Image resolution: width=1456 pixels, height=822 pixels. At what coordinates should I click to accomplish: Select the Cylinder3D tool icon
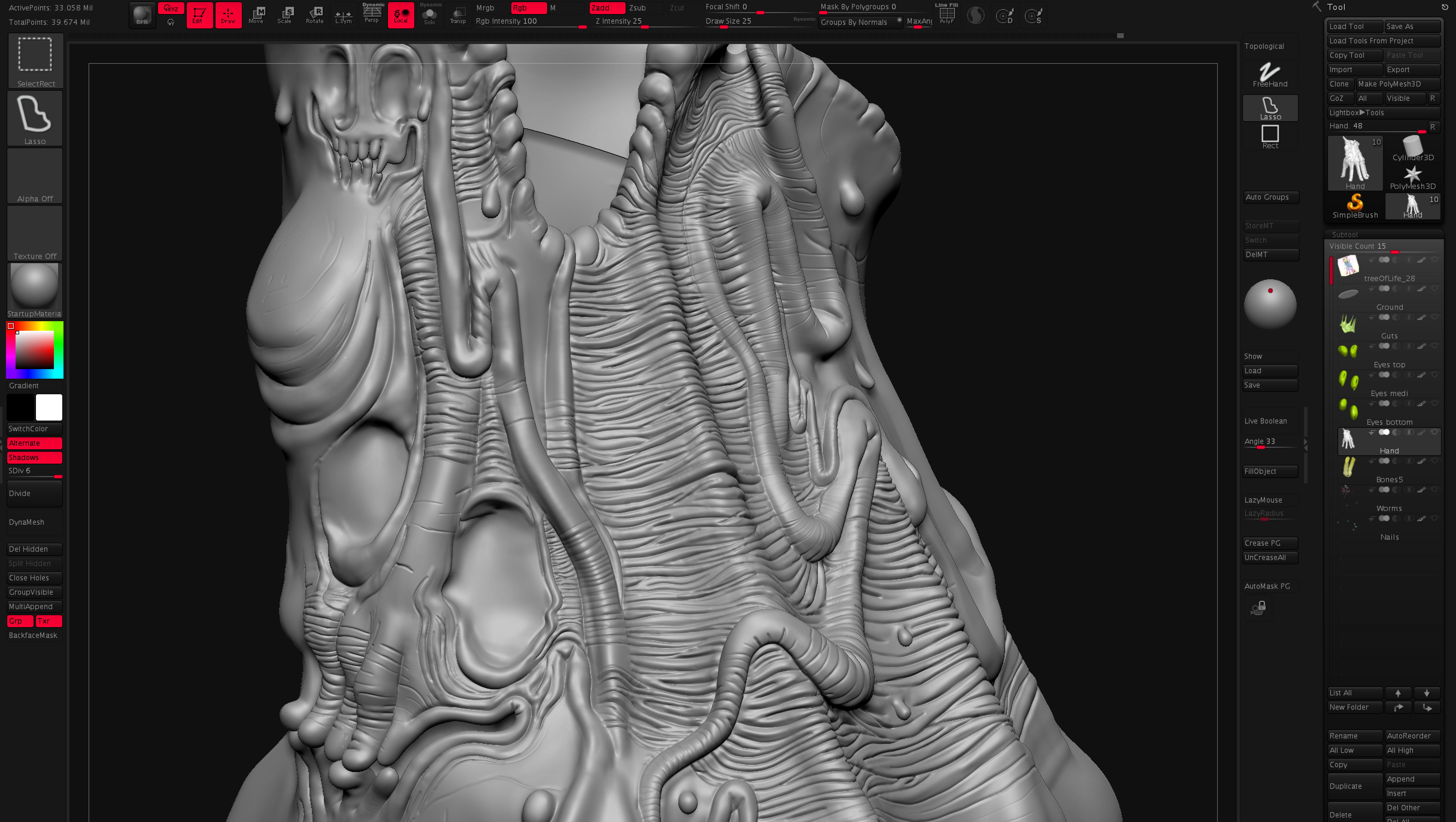(x=1413, y=148)
